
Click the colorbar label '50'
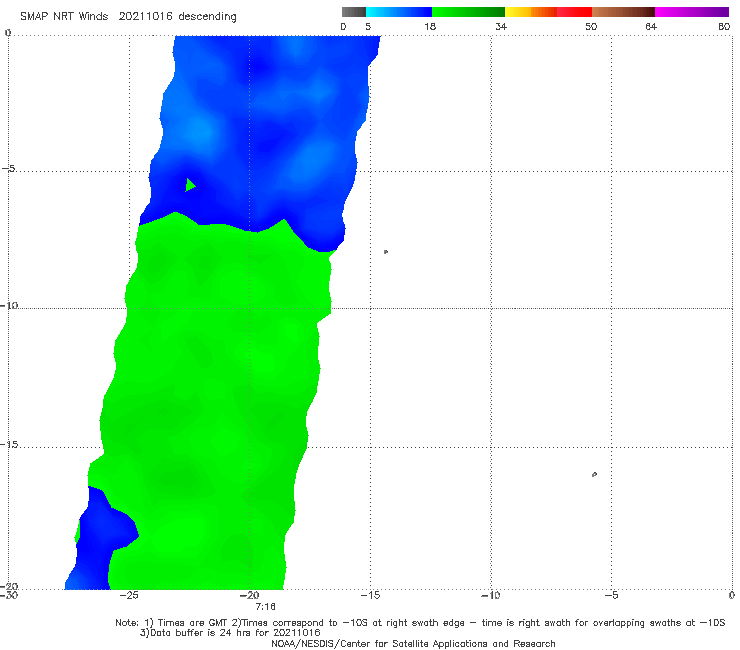tap(591, 26)
